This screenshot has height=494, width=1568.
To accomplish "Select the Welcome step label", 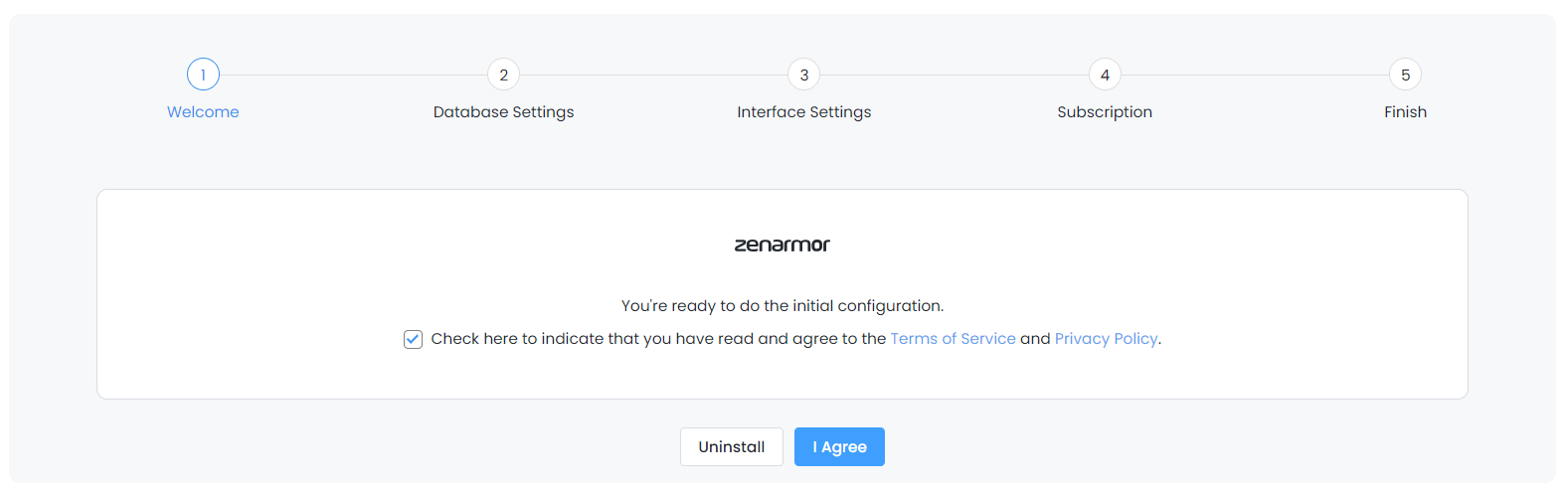I will tap(203, 112).
